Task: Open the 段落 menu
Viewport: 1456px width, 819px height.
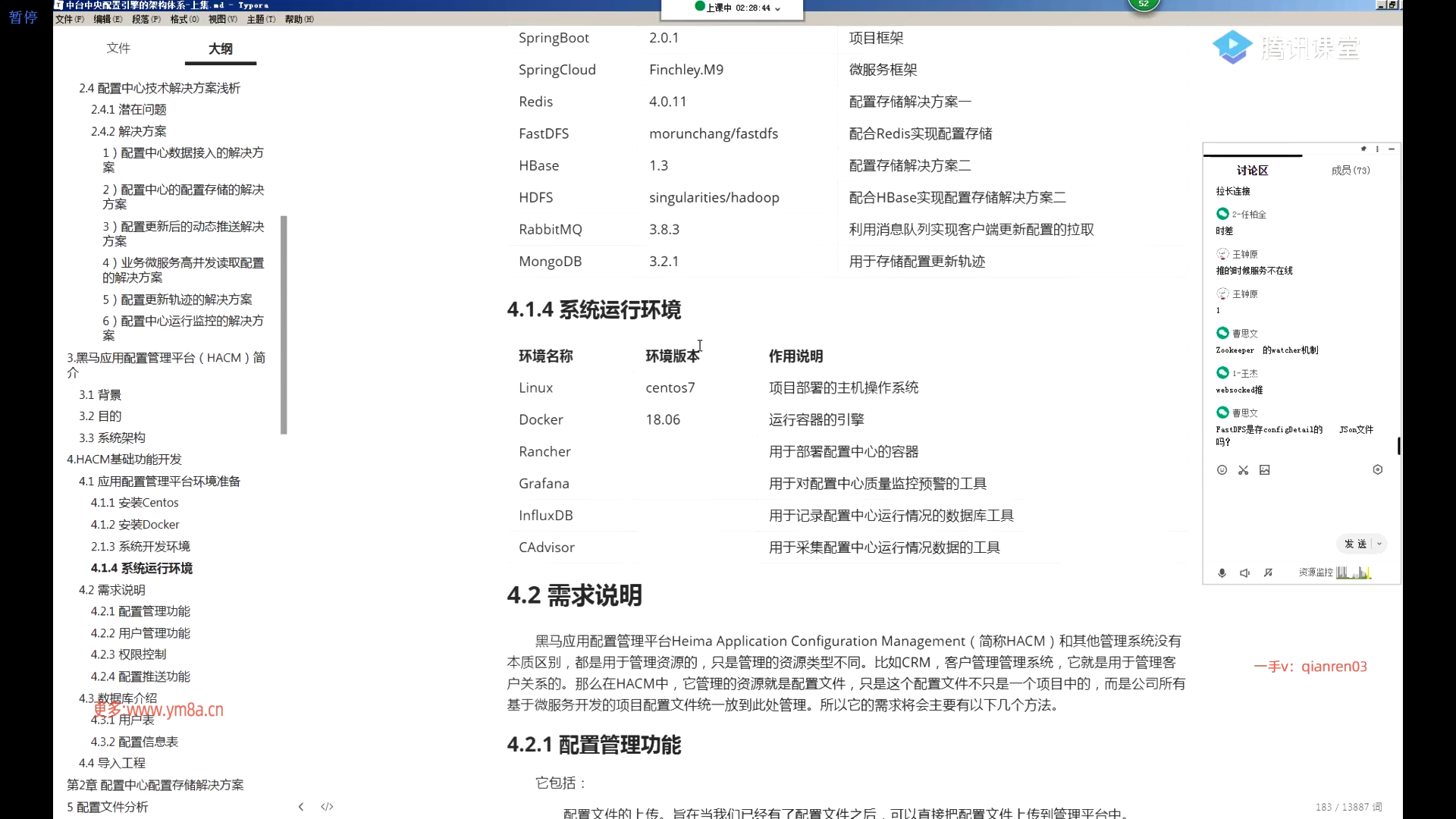Action: (146, 19)
